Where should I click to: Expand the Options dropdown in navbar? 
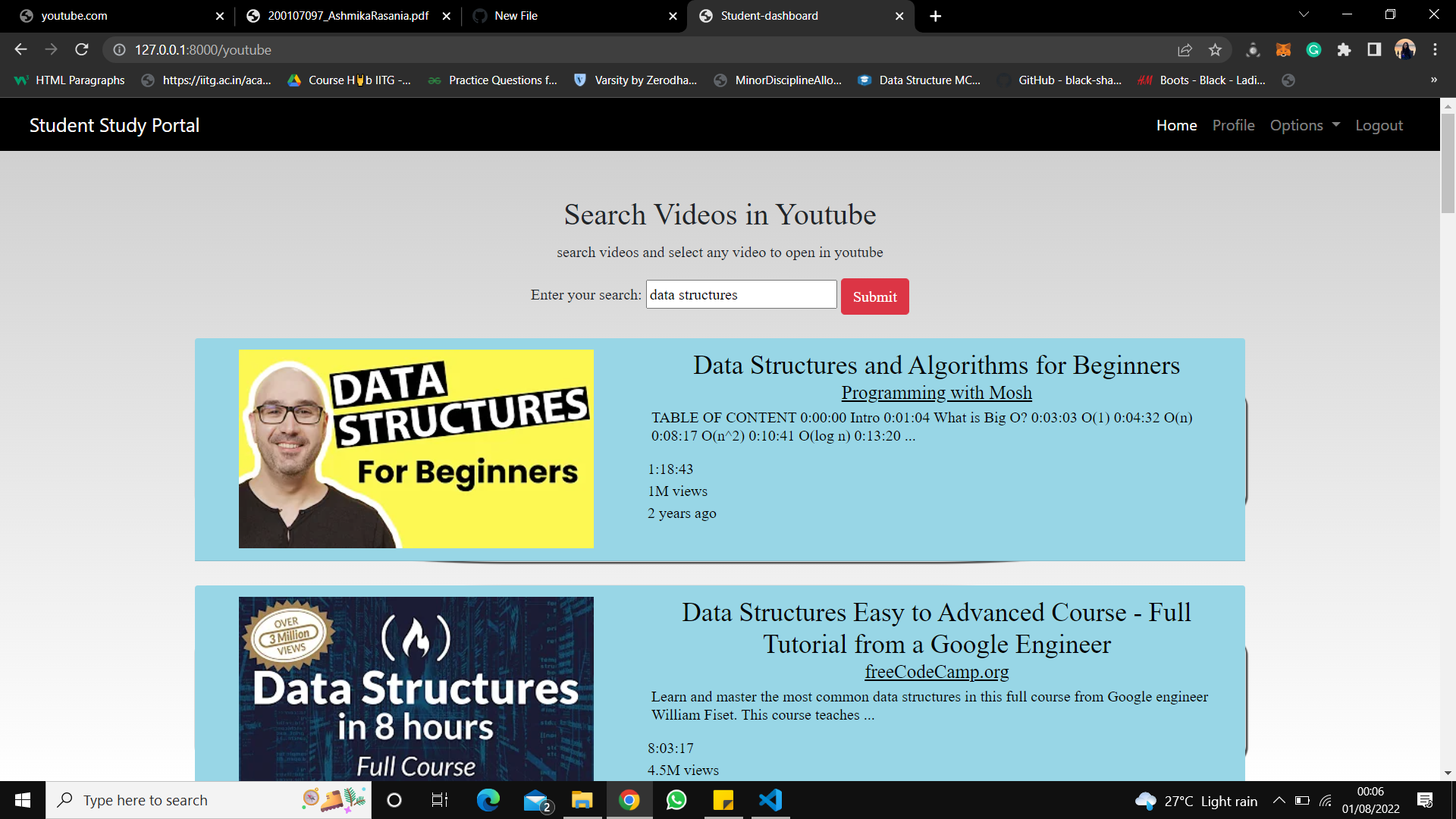tap(1305, 125)
